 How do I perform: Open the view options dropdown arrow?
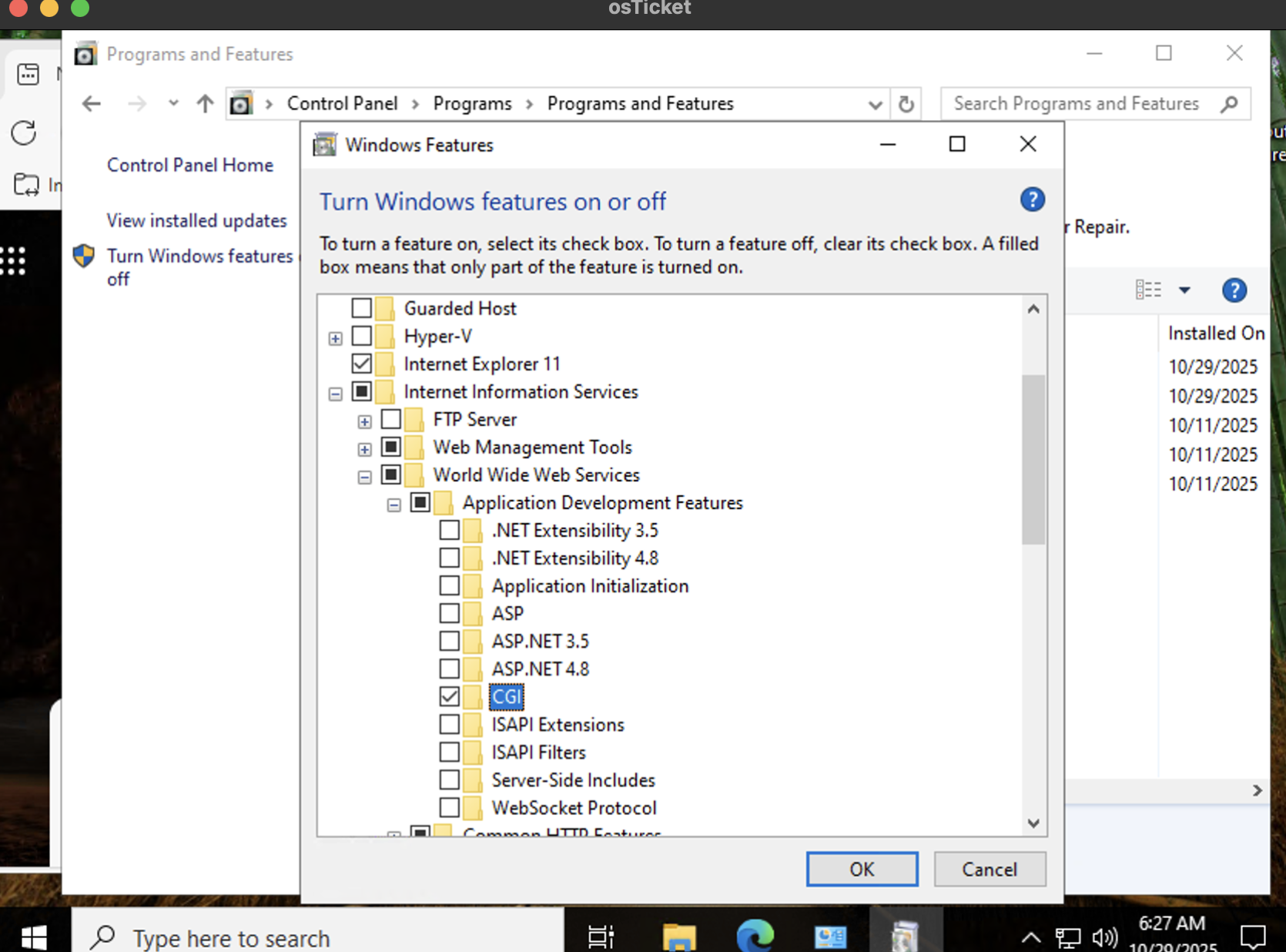point(1184,290)
